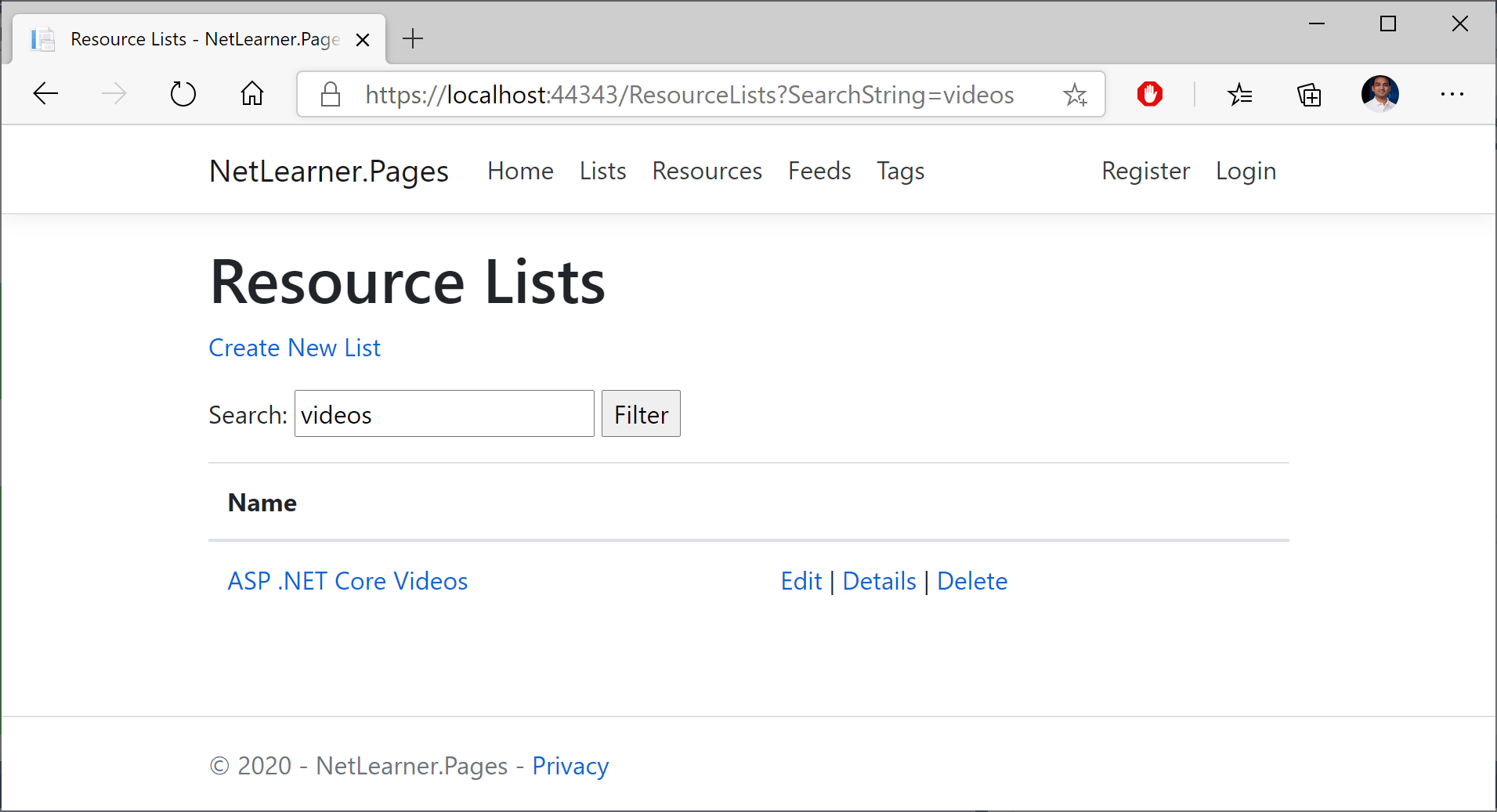Click the profile avatar picture
The image size is (1497, 812).
[x=1381, y=94]
